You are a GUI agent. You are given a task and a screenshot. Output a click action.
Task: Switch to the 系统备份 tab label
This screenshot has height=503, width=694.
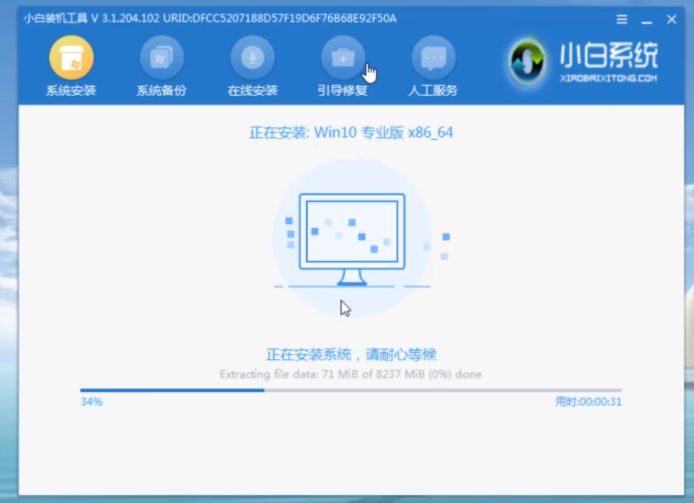pos(162,90)
